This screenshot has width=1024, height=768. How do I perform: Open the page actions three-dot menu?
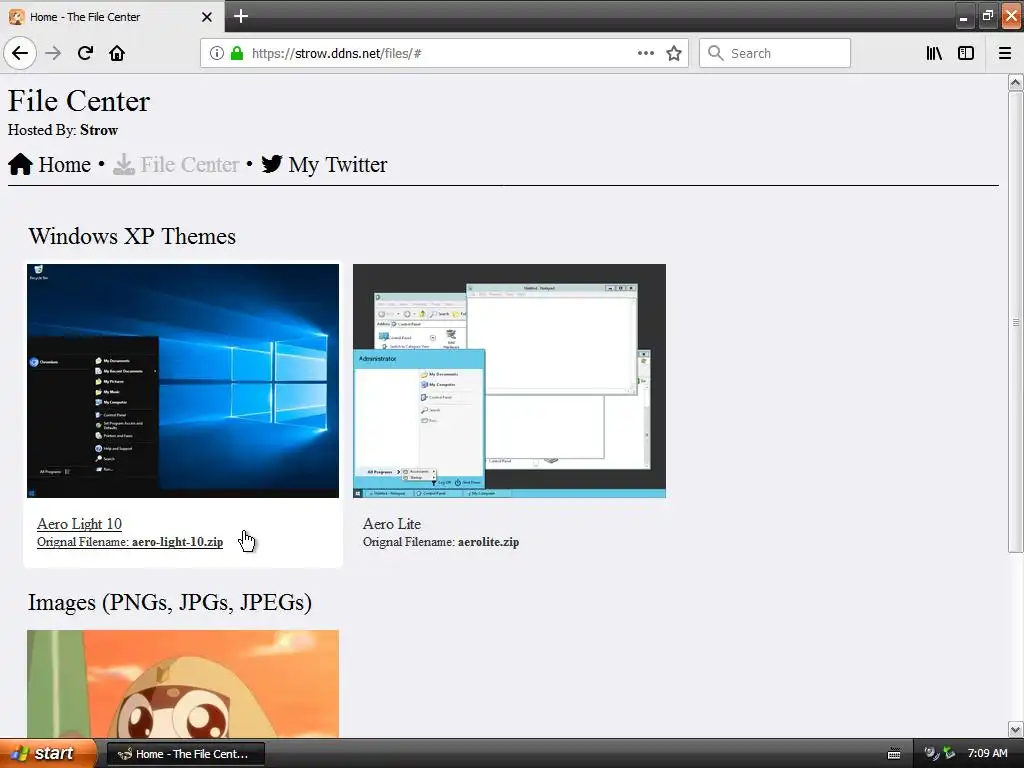tap(646, 53)
